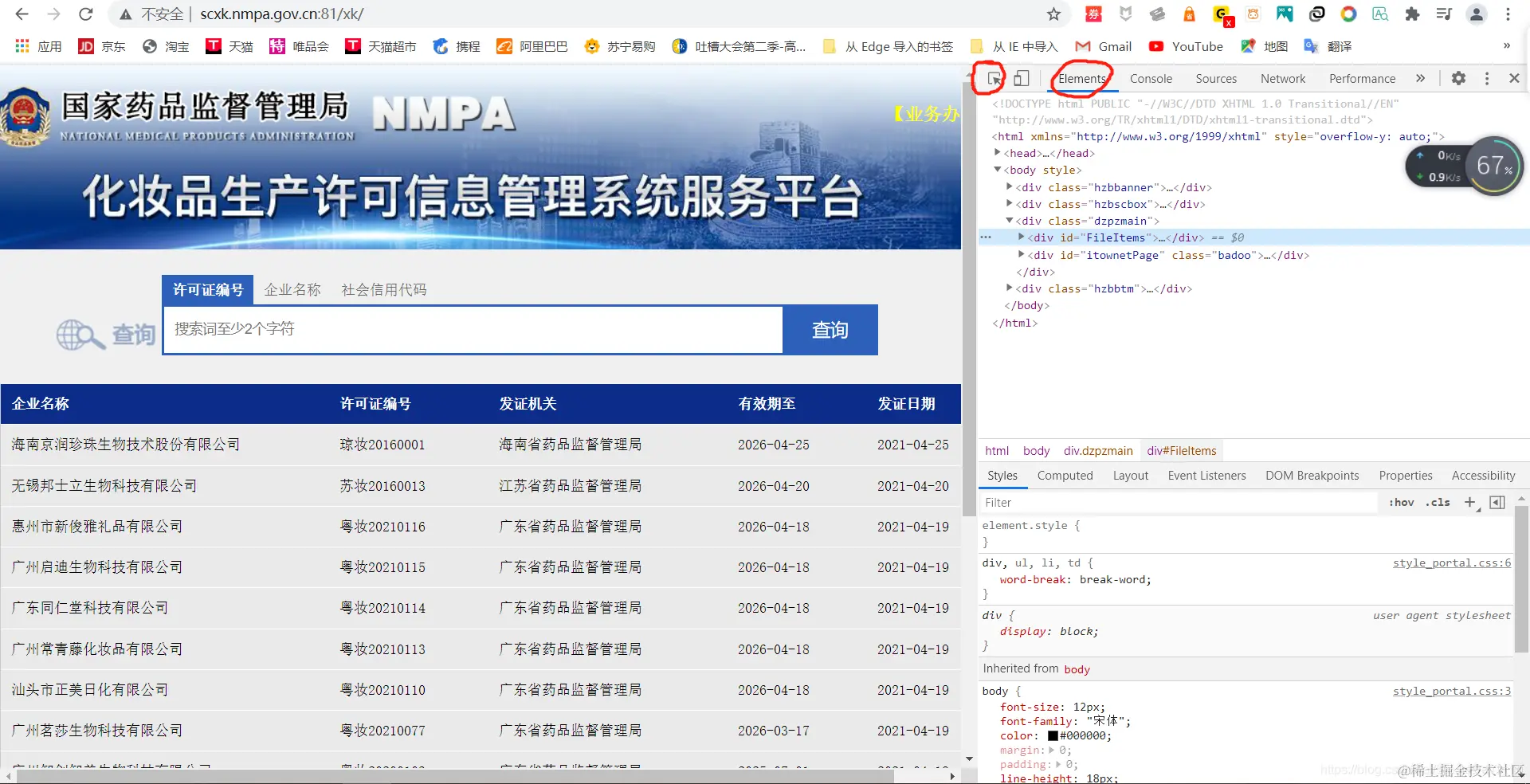Open the 京东 bookmark
1530x784 pixels.
coord(101,46)
